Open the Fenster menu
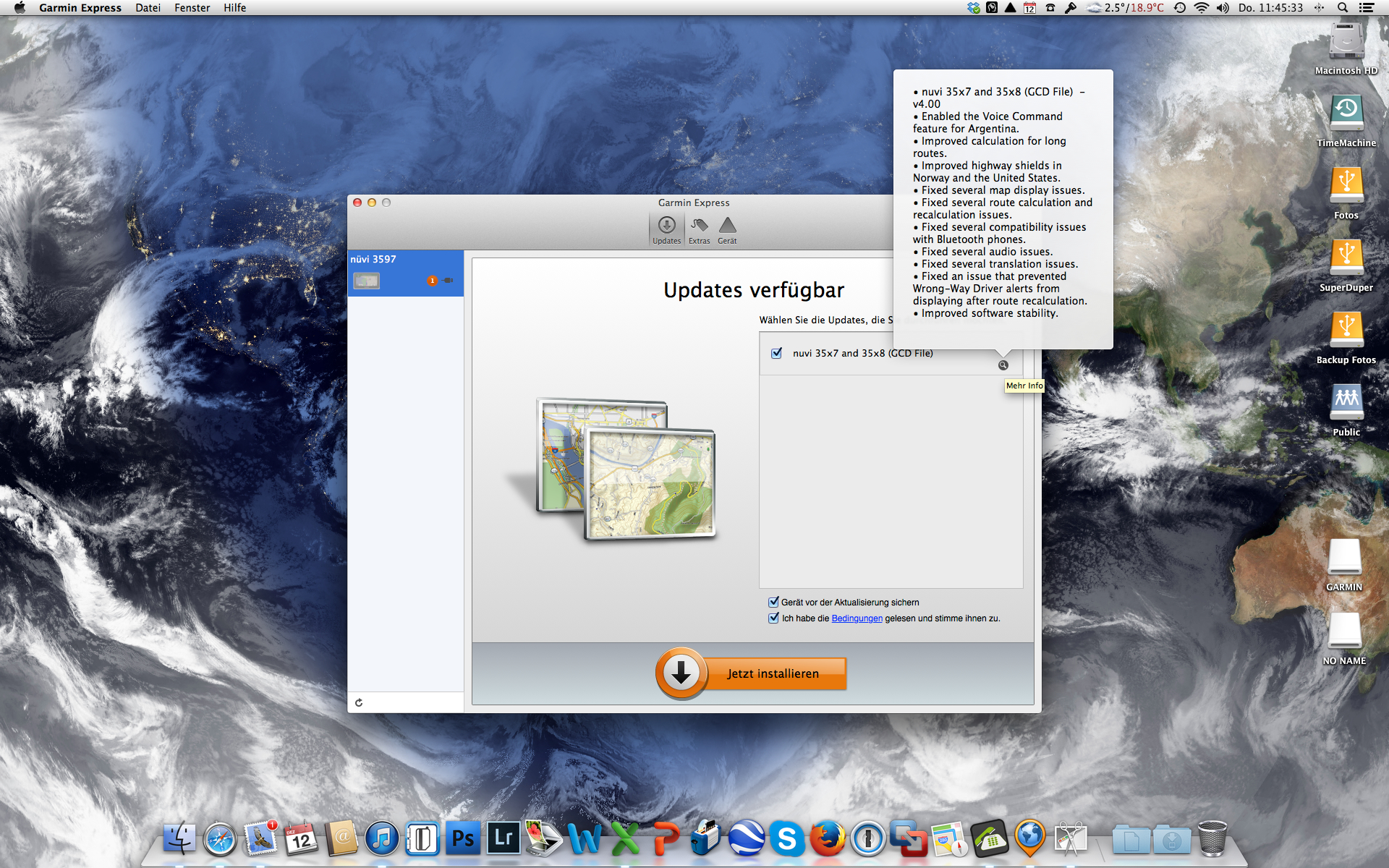Image resolution: width=1389 pixels, height=868 pixels. click(x=192, y=8)
